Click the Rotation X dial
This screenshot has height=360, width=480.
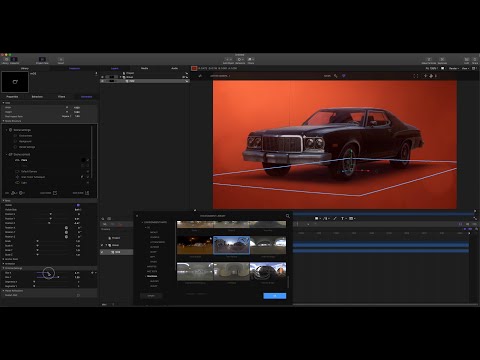(x=66, y=228)
